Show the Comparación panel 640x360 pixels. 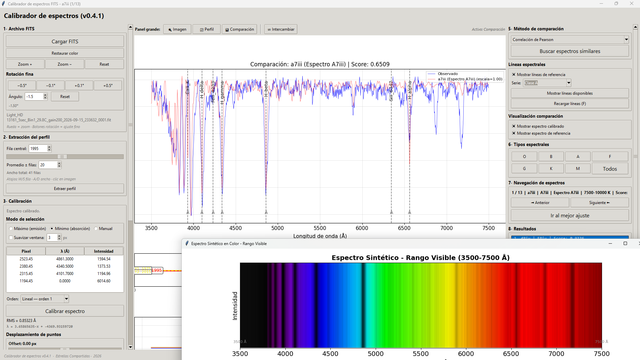240,29
